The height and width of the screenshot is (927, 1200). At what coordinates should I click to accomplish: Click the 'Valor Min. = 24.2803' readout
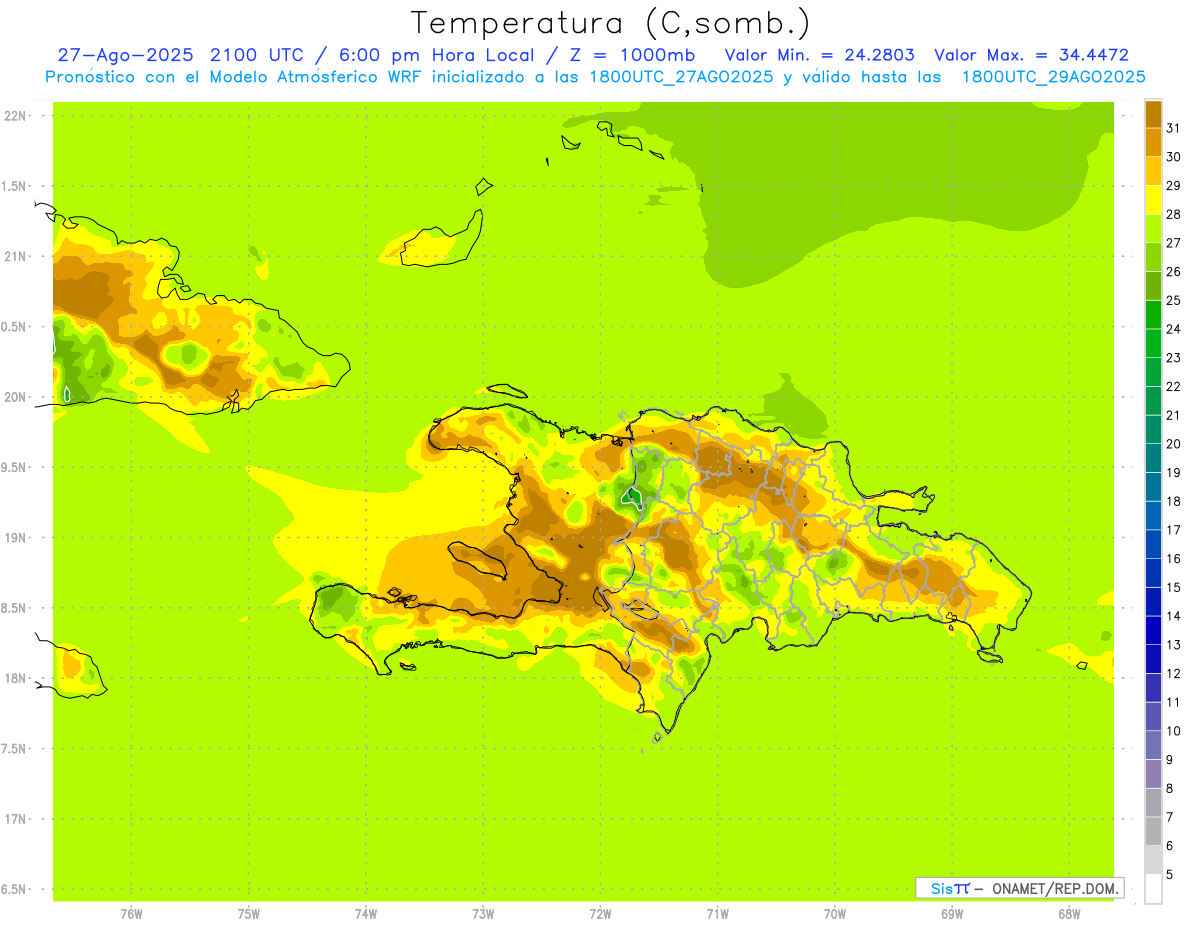coord(819,55)
